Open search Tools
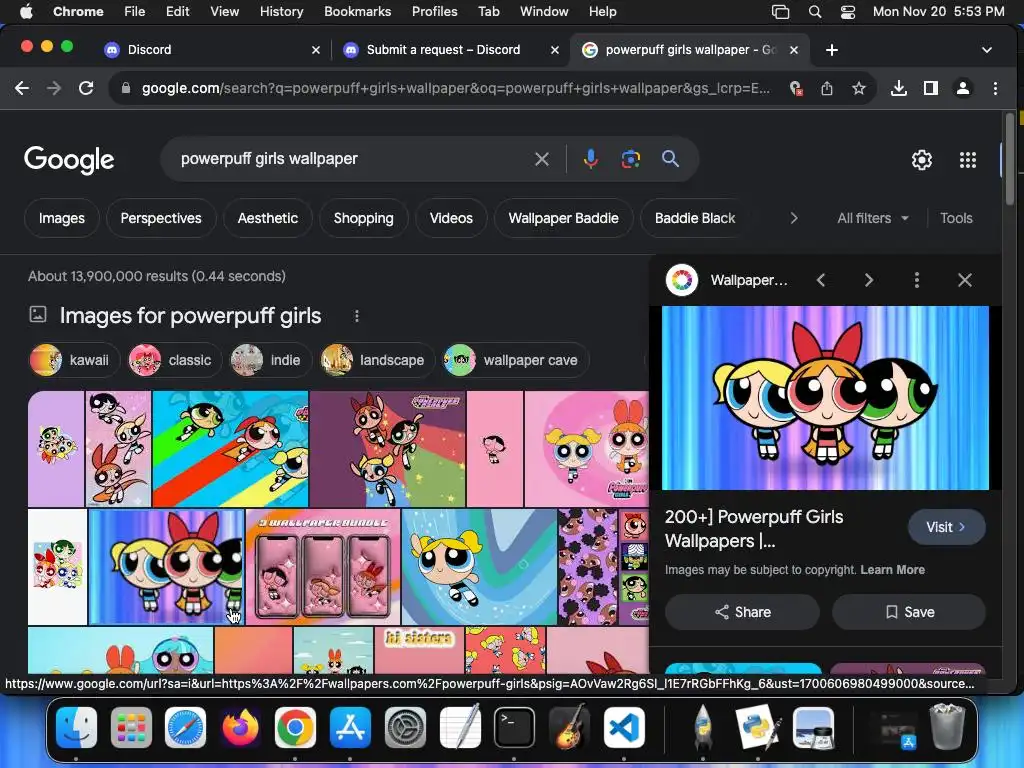The height and width of the screenshot is (768, 1024). pos(956,218)
